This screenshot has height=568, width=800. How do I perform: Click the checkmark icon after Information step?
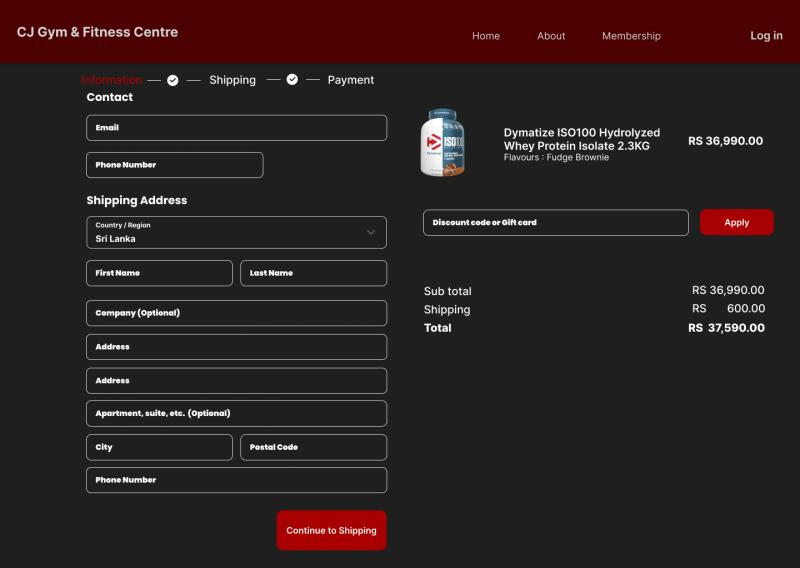tap(172, 80)
